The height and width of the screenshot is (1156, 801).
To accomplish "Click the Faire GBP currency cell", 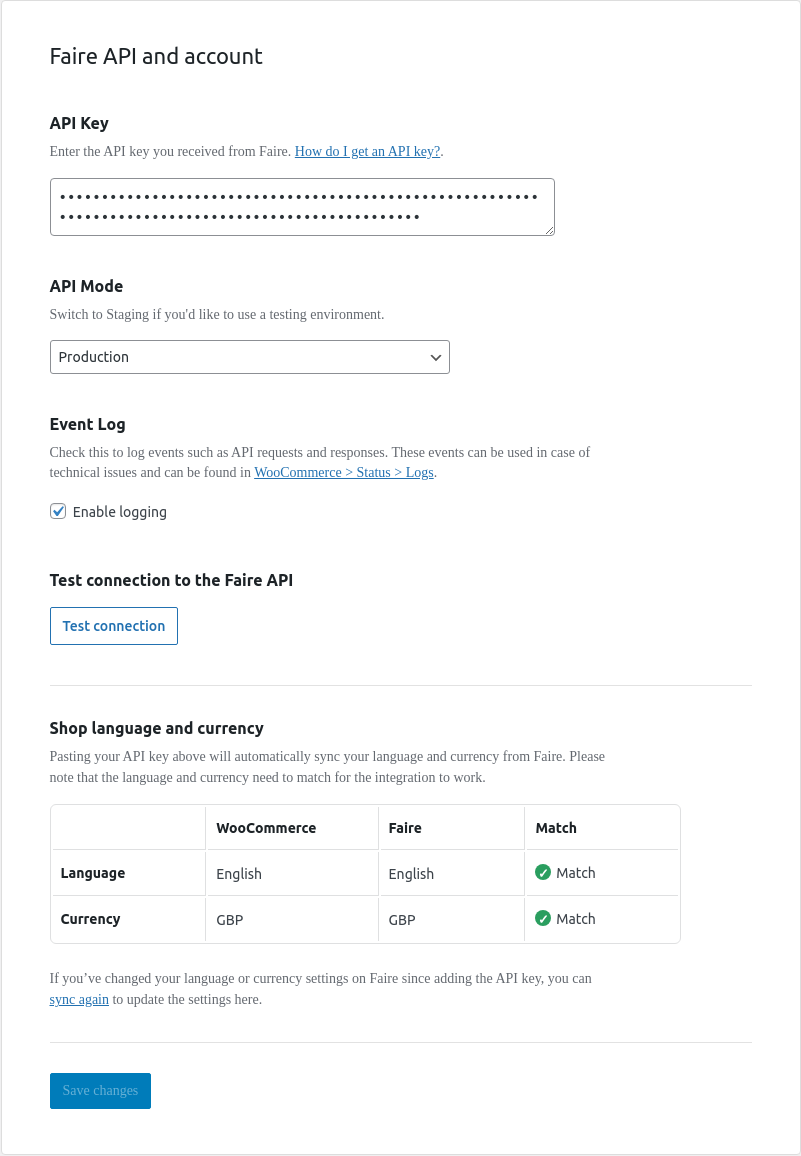I will click(x=402, y=920).
